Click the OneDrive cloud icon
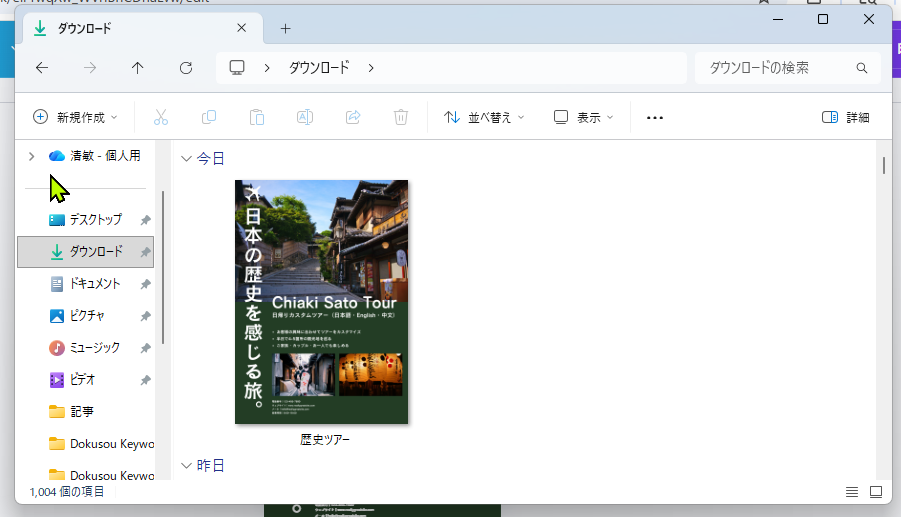901x517 pixels. tap(56, 156)
